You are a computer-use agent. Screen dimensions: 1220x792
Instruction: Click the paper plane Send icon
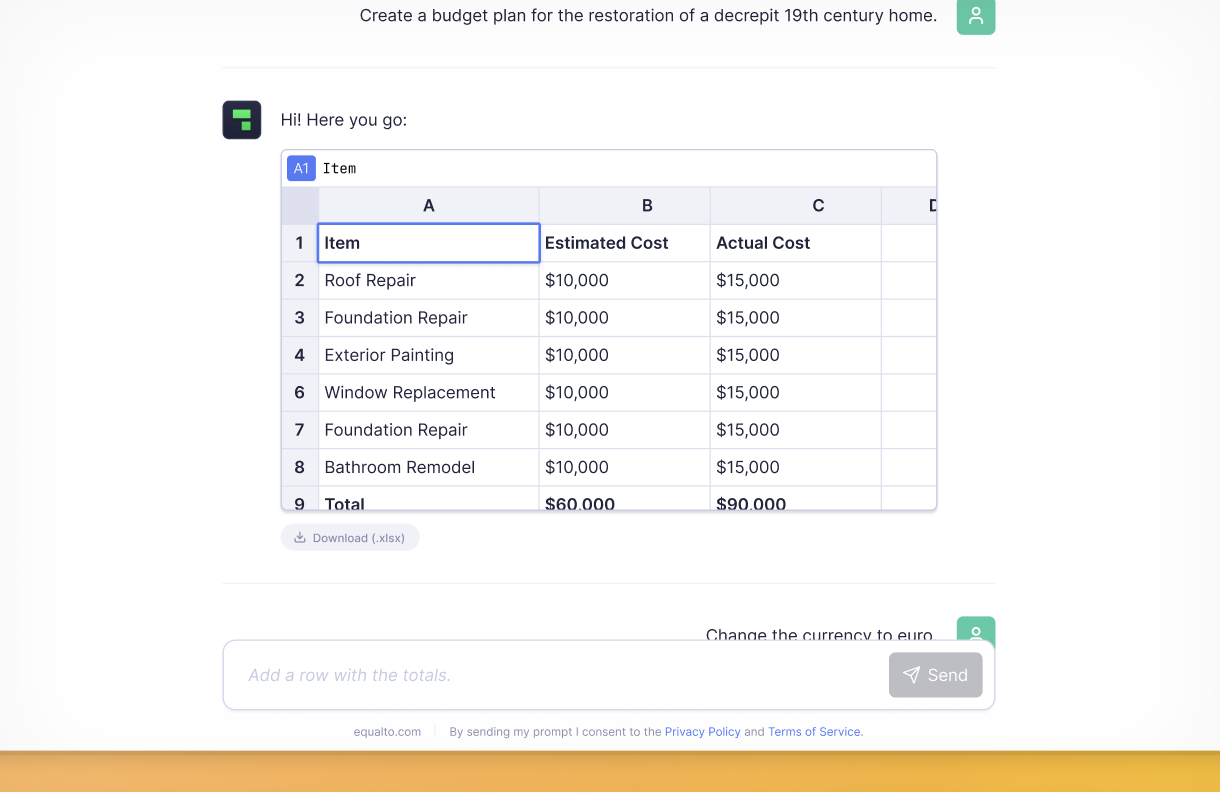[911, 675]
